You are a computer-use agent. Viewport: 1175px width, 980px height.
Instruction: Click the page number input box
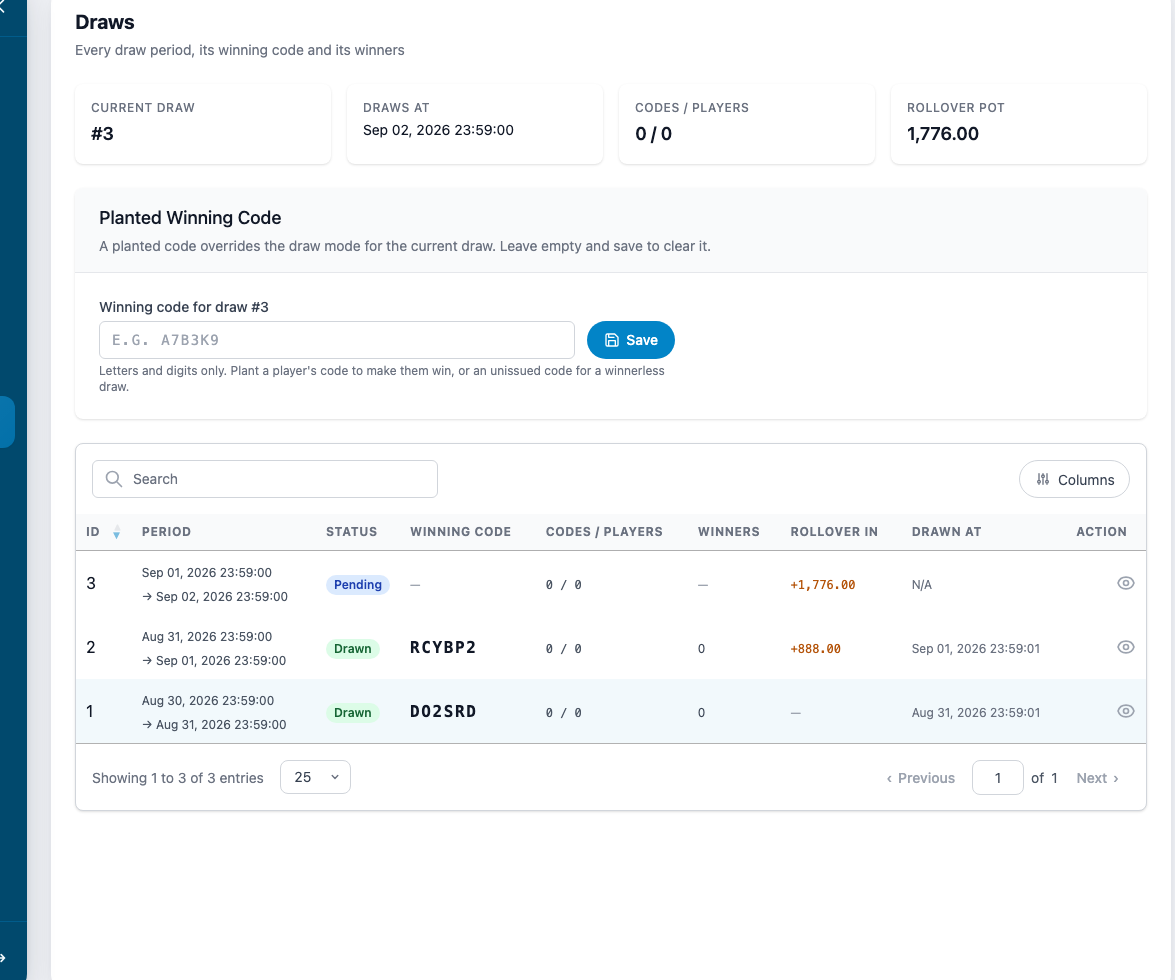coord(997,778)
